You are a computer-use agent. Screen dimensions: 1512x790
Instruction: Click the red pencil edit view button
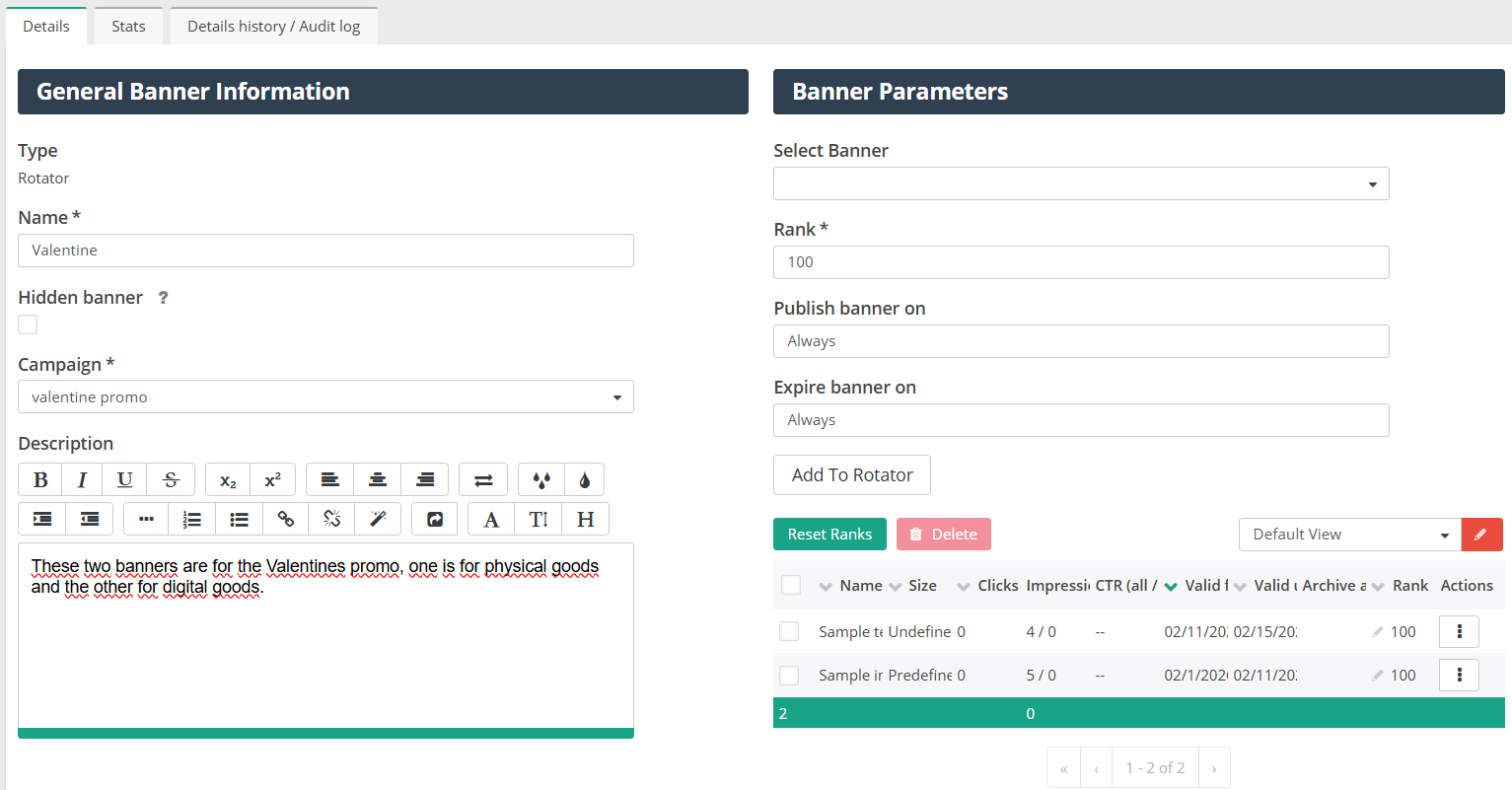pyautogui.click(x=1481, y=535)
